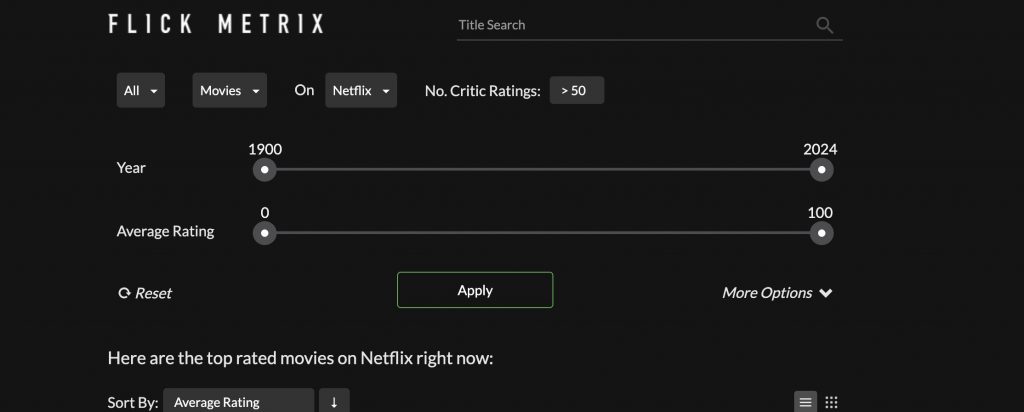Click the middle of the Year slider track

(x=543, y=170)
